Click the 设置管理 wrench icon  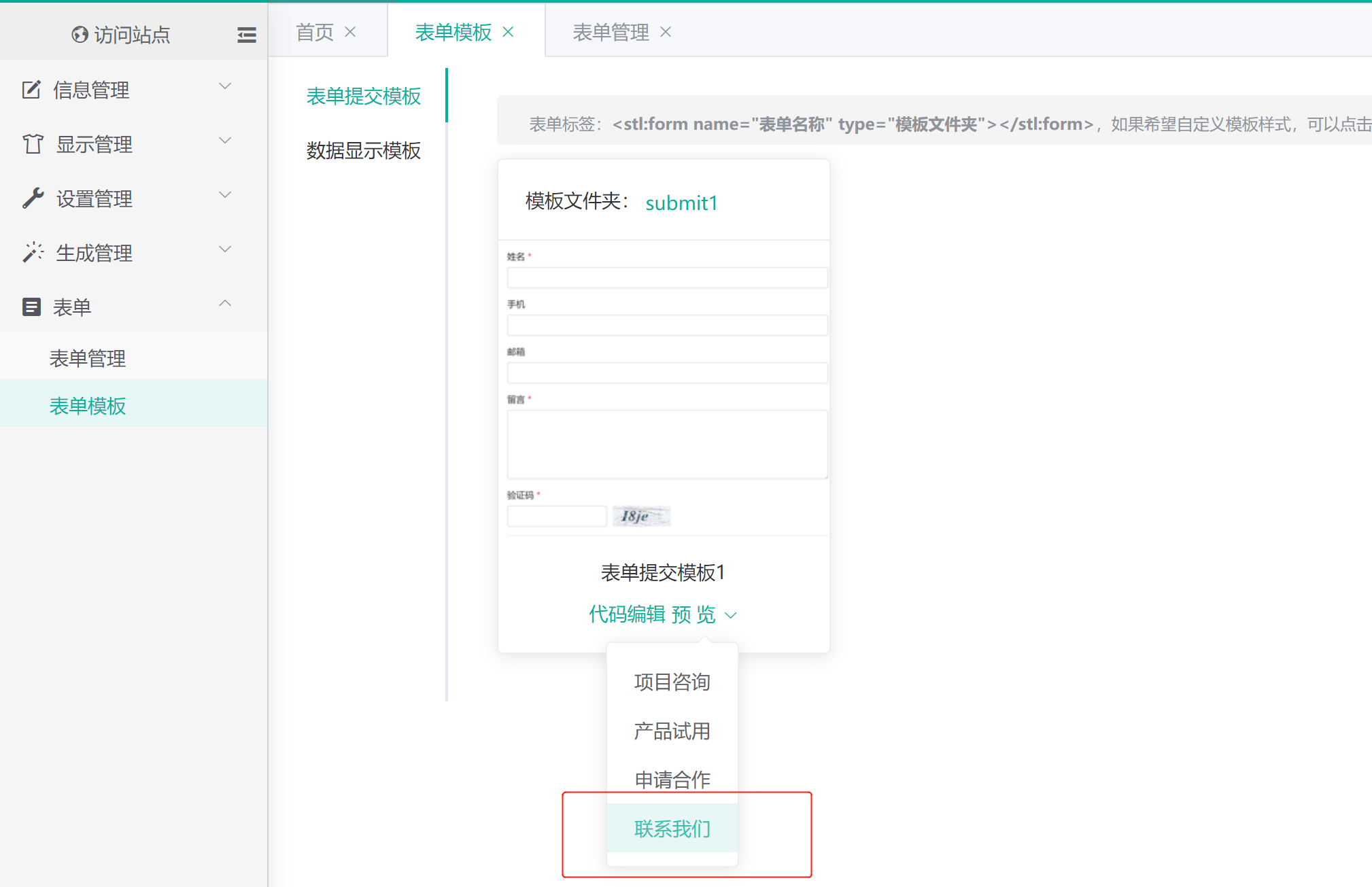tap(33, 198)
